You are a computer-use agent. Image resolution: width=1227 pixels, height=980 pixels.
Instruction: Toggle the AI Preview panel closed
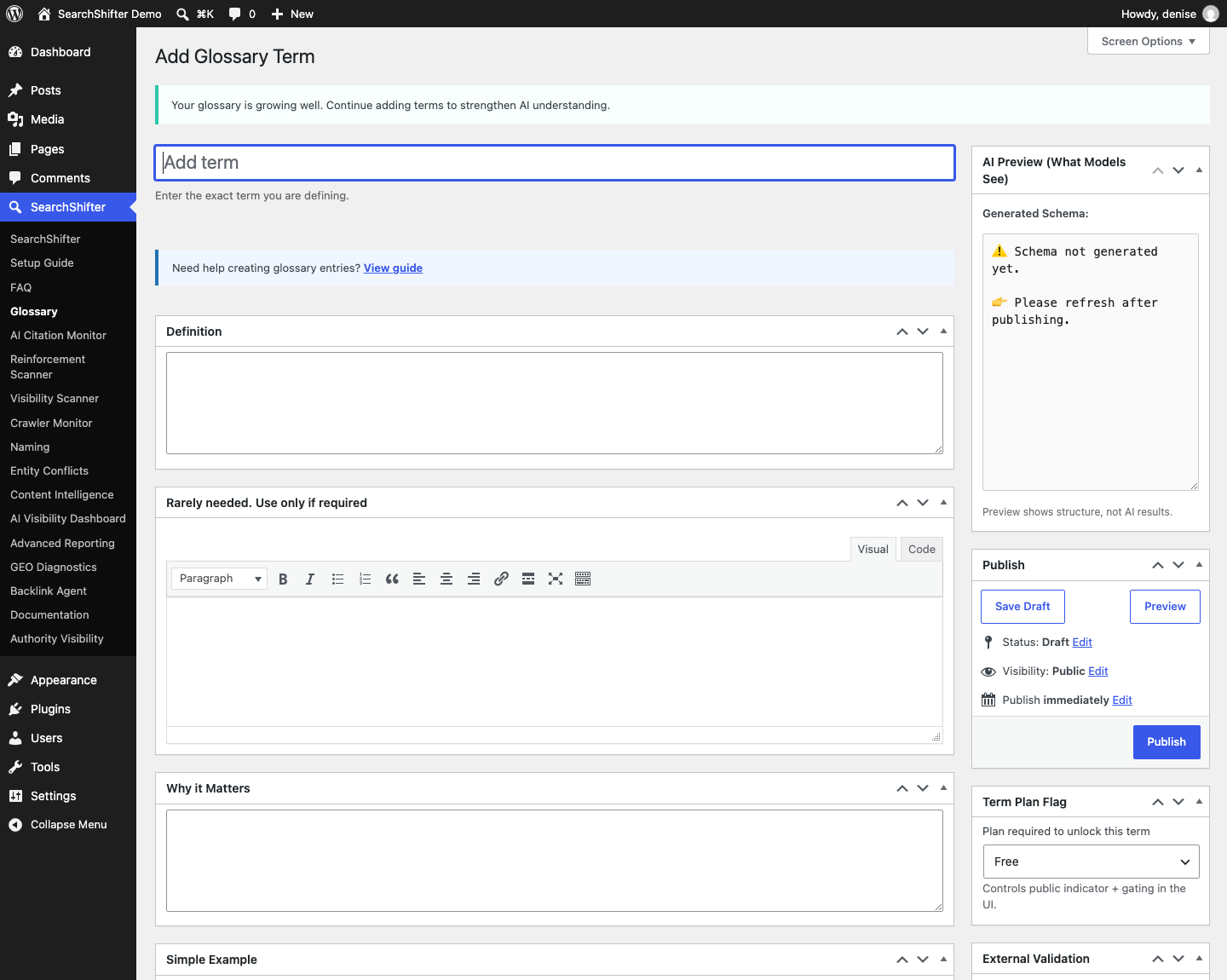pyautogui.click(x=1199, y=170)
